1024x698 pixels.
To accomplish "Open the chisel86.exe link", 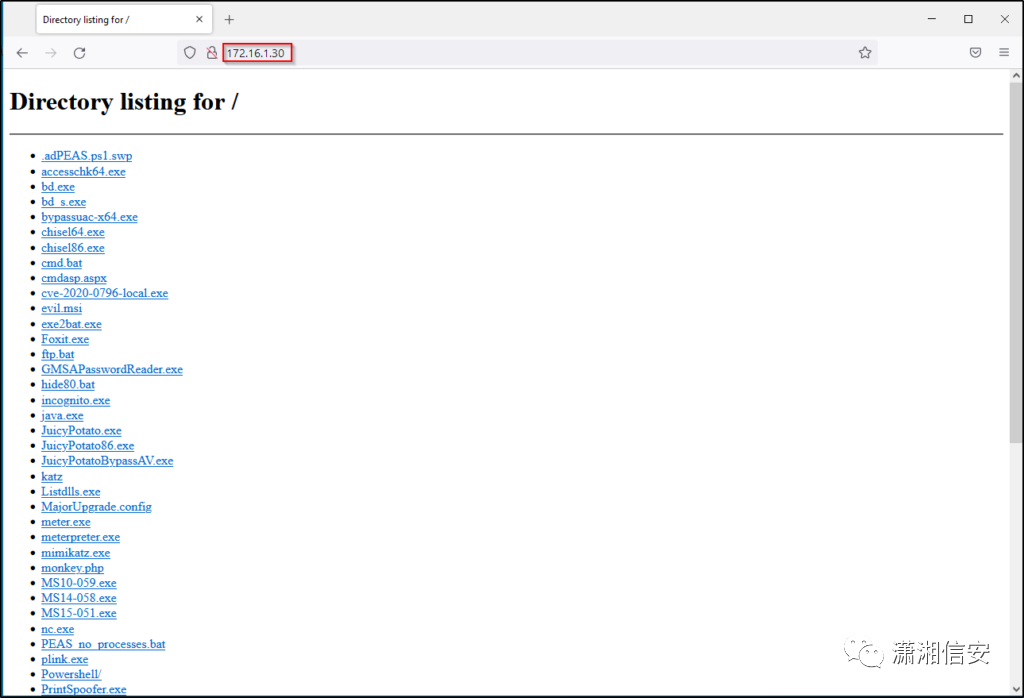I will tap(72, 248).
